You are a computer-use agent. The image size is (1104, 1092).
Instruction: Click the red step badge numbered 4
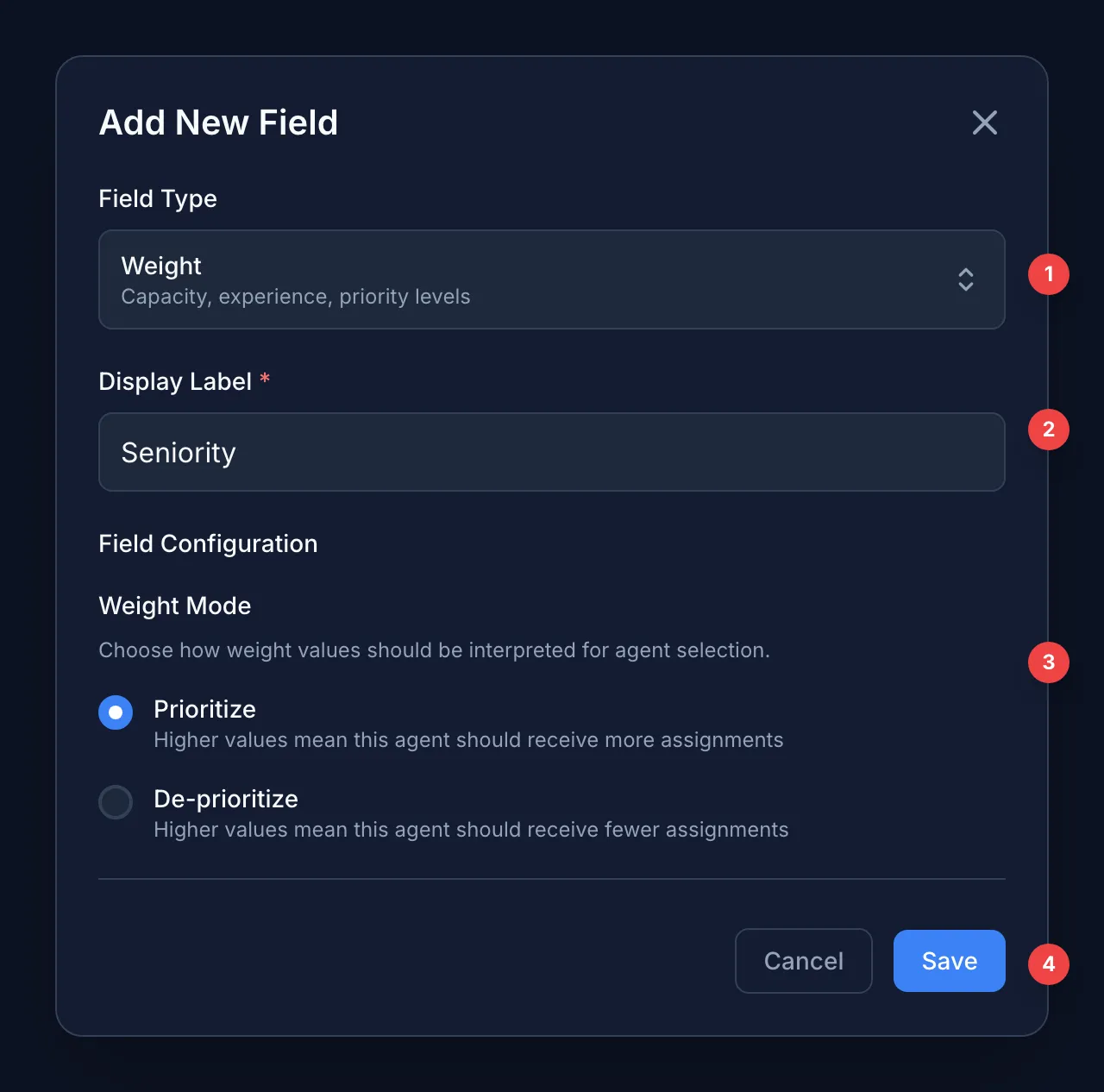point(1048,964)
